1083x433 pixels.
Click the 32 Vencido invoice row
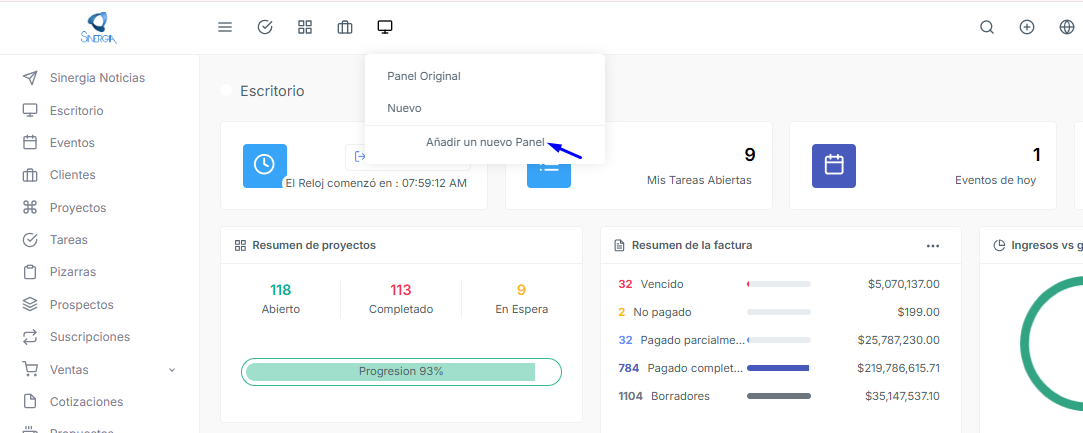coord(778,284)
